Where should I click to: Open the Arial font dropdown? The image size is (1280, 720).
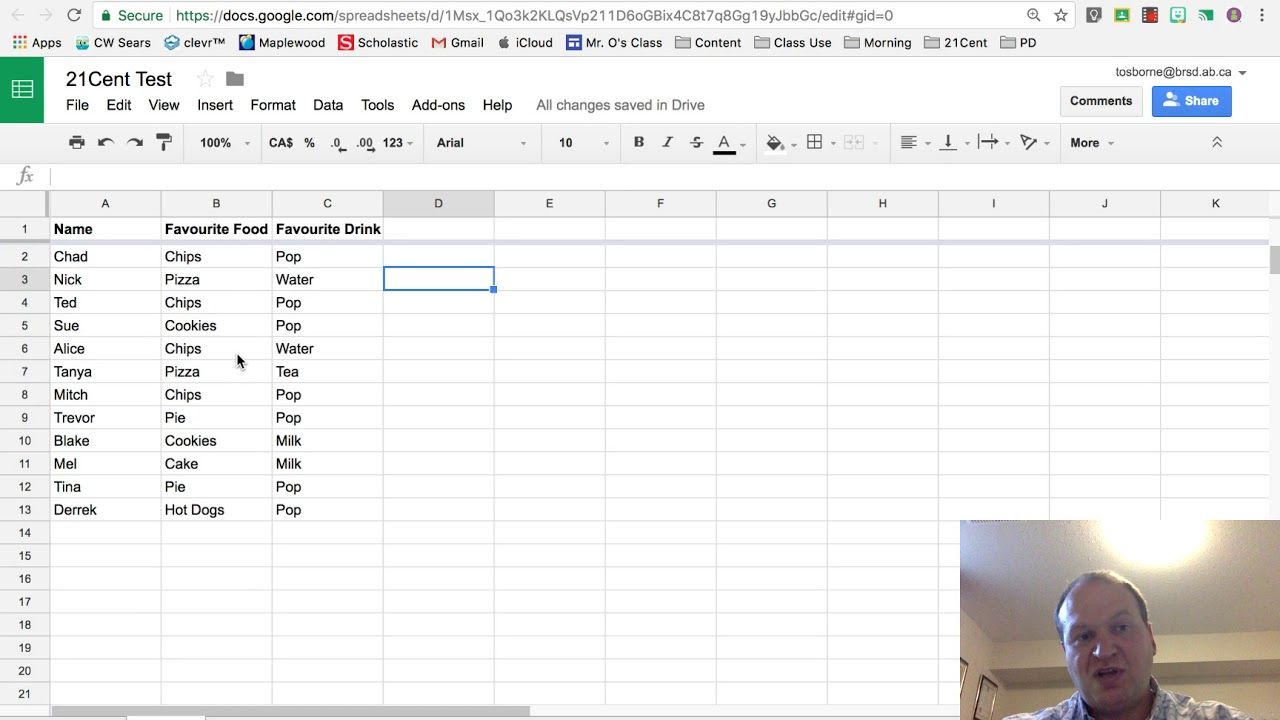[481, 143]
